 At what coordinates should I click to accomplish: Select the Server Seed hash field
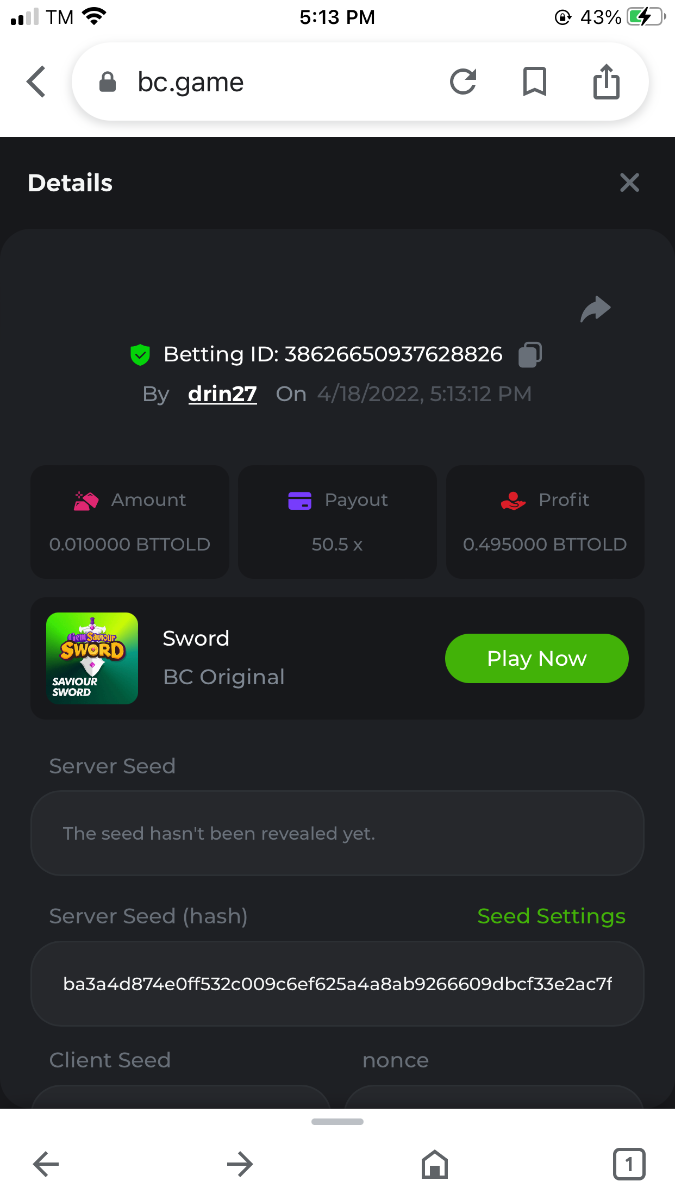point(337,984)
